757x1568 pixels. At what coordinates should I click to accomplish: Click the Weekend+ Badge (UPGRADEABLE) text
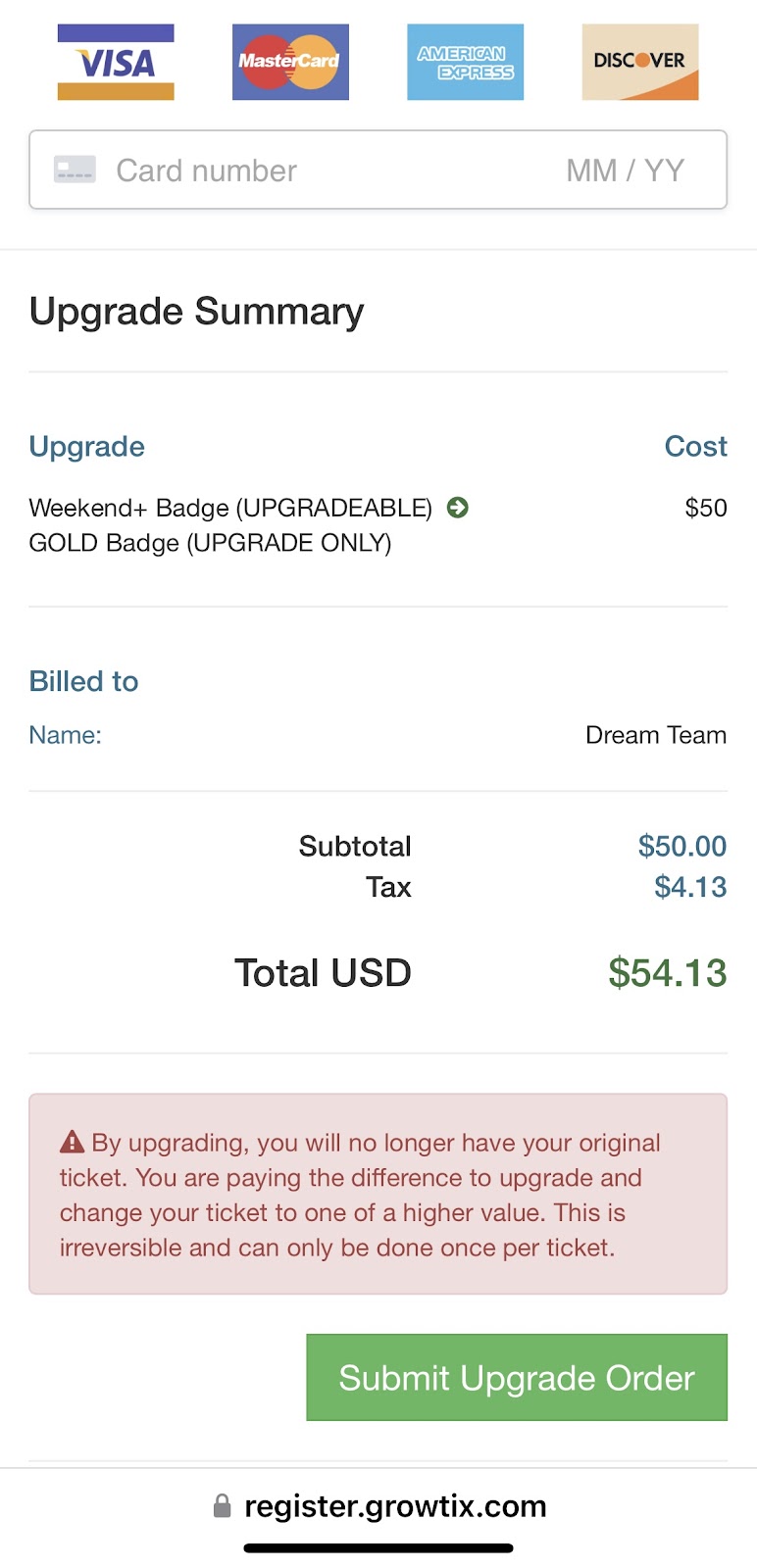click(x=230, y=508)
